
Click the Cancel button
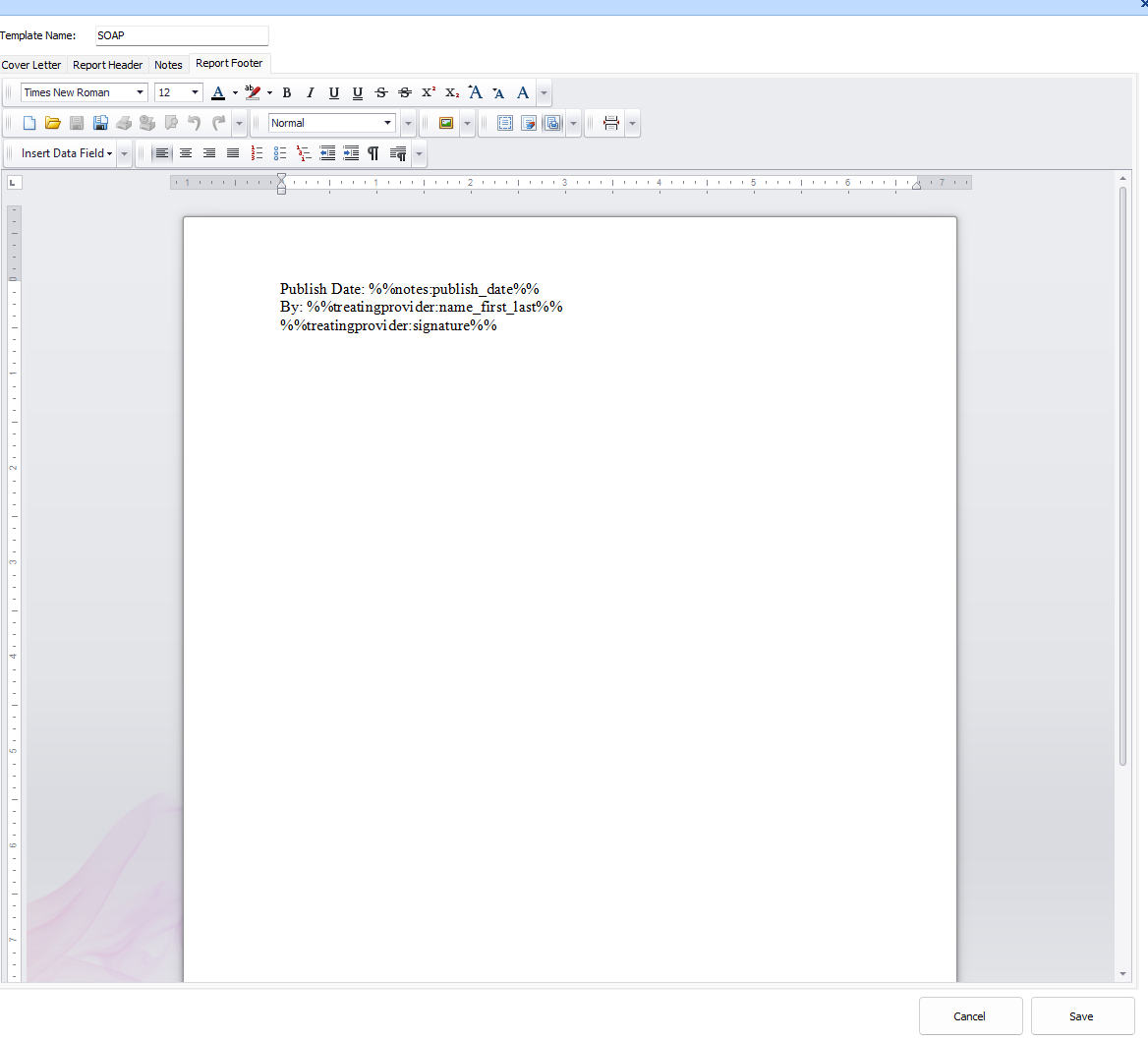pos(970,1016)
